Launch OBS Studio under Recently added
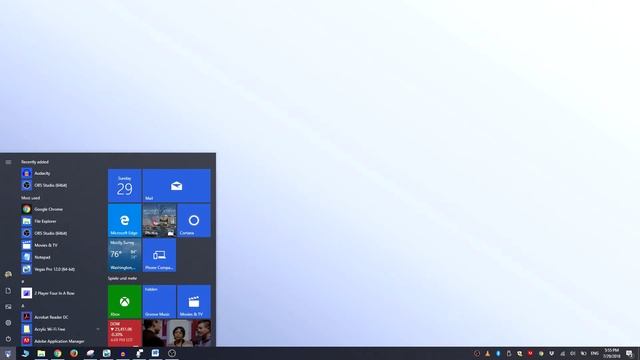 61,185
